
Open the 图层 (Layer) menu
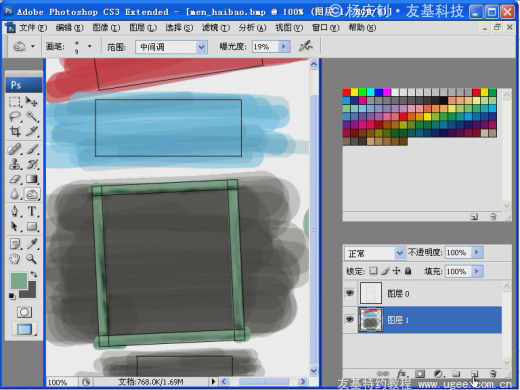pyautogui.click(x=143, y=28)
